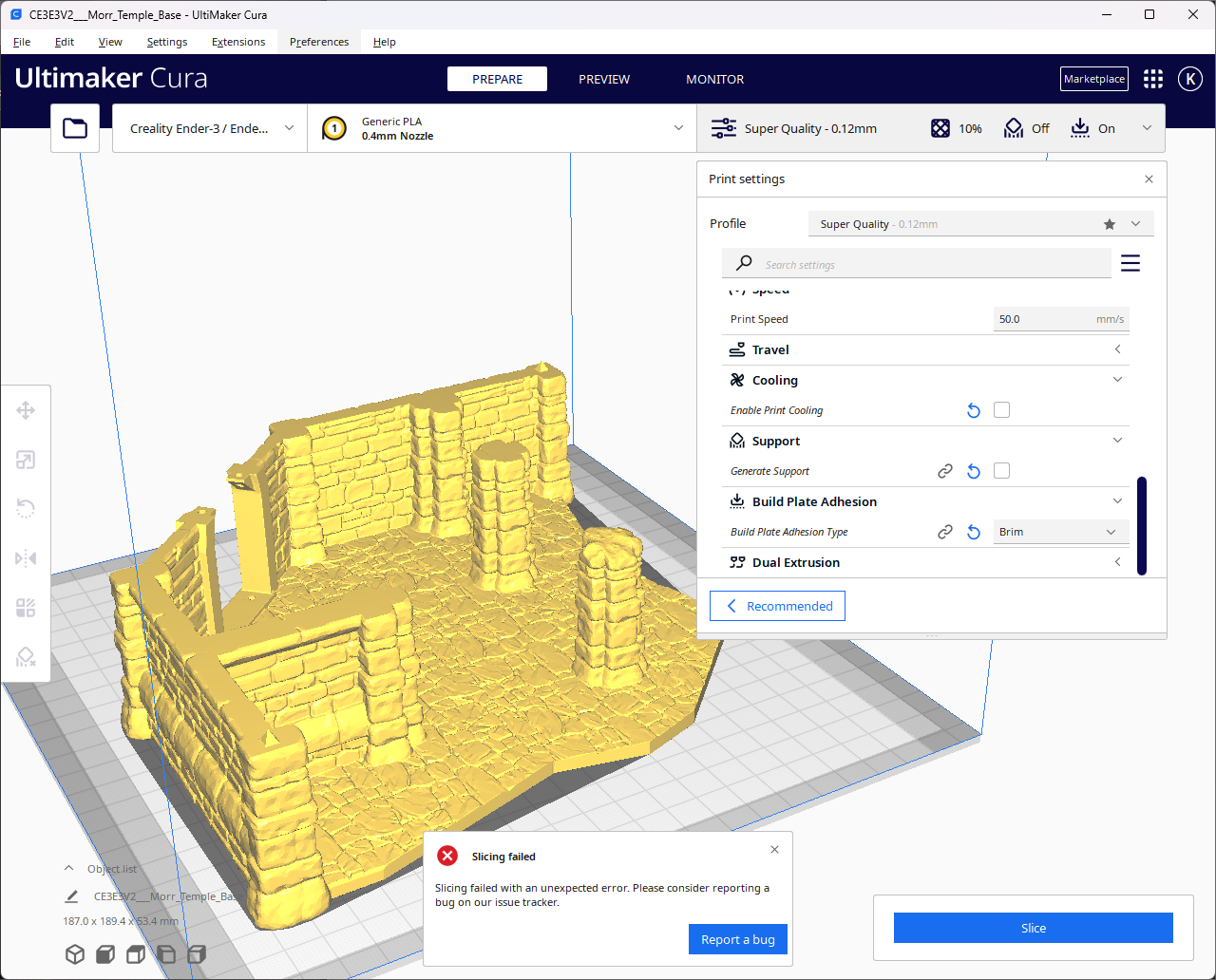
Task: Open the setting visibility hamburger menu
Action: [x=1130, y=263]
